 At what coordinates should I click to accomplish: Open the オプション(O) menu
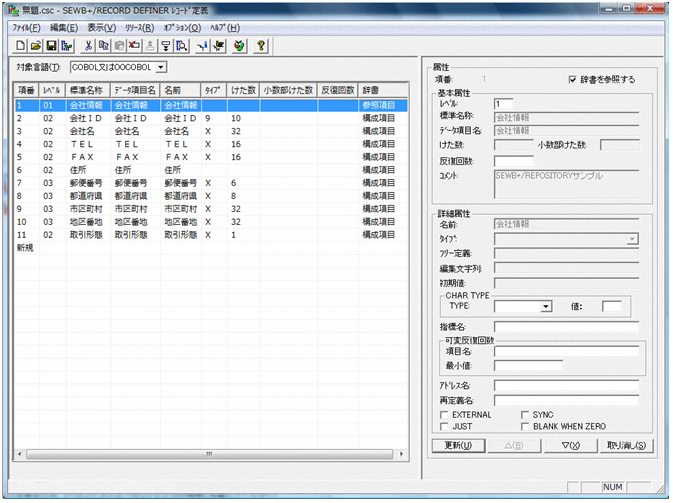click(181, 28)
